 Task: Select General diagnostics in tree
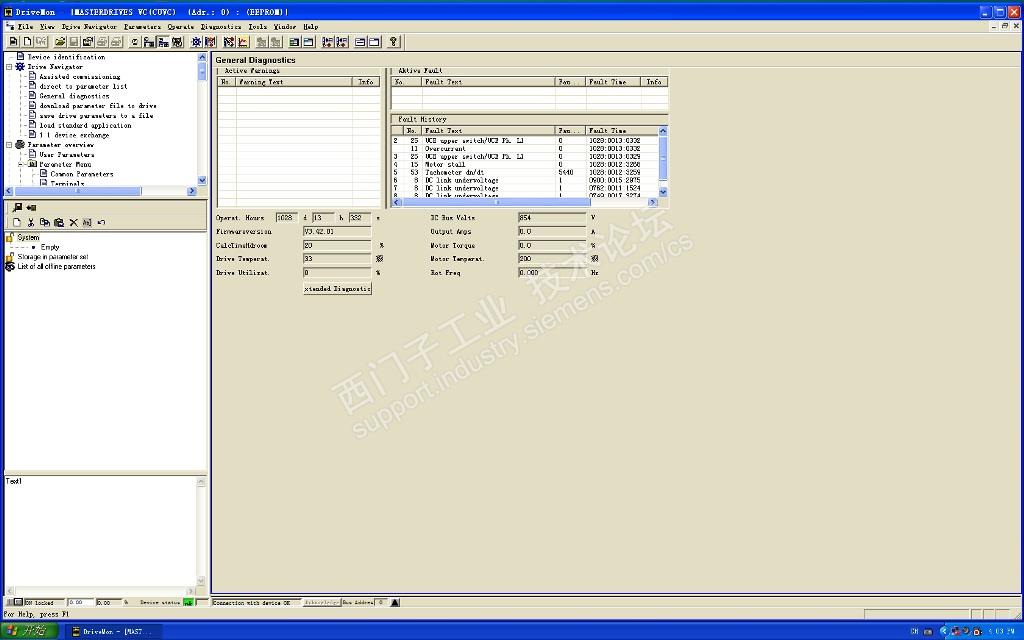coord(74,96)
